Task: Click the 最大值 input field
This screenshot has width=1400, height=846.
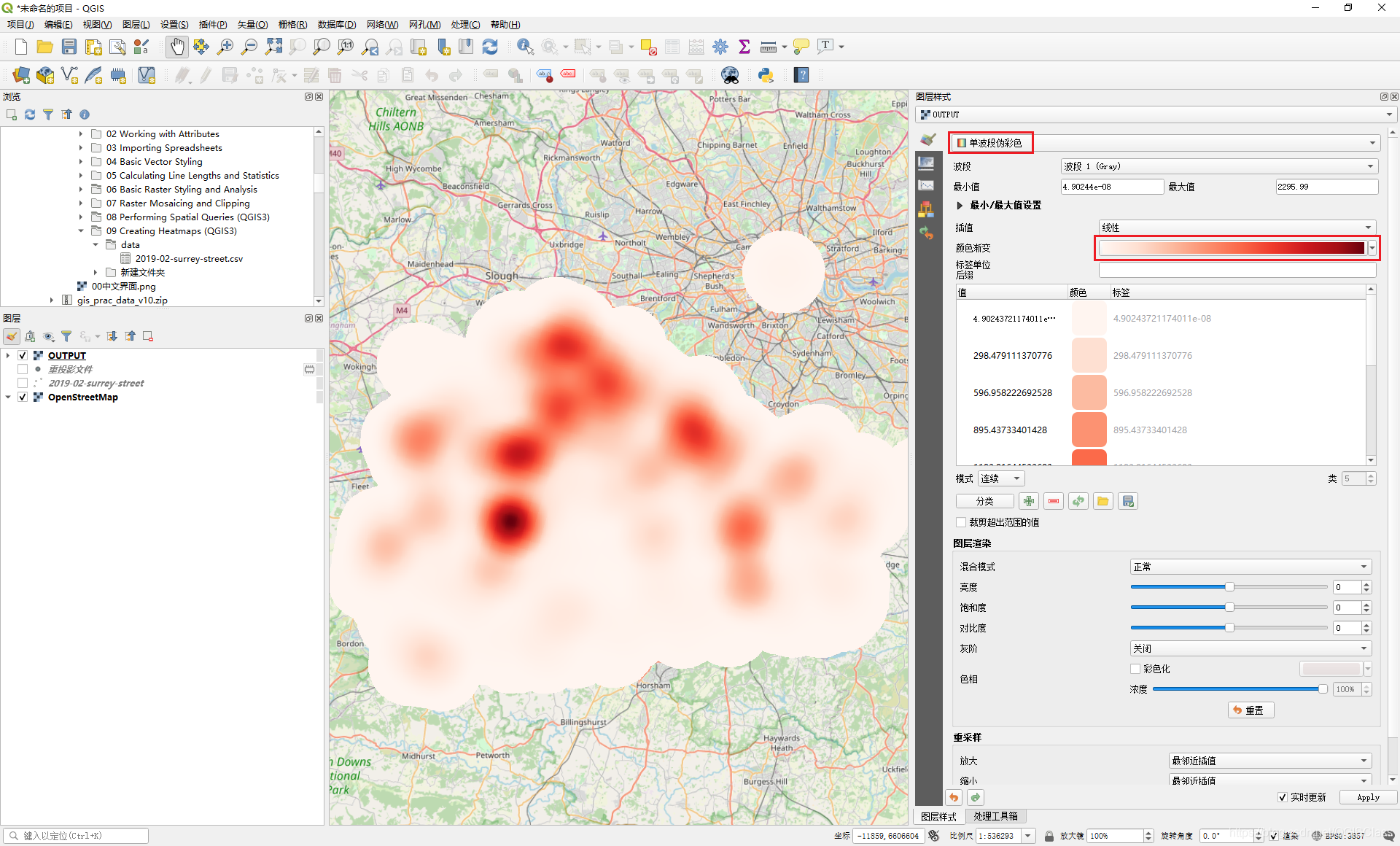Action: pyautogui.click(x=1326, y=187)
